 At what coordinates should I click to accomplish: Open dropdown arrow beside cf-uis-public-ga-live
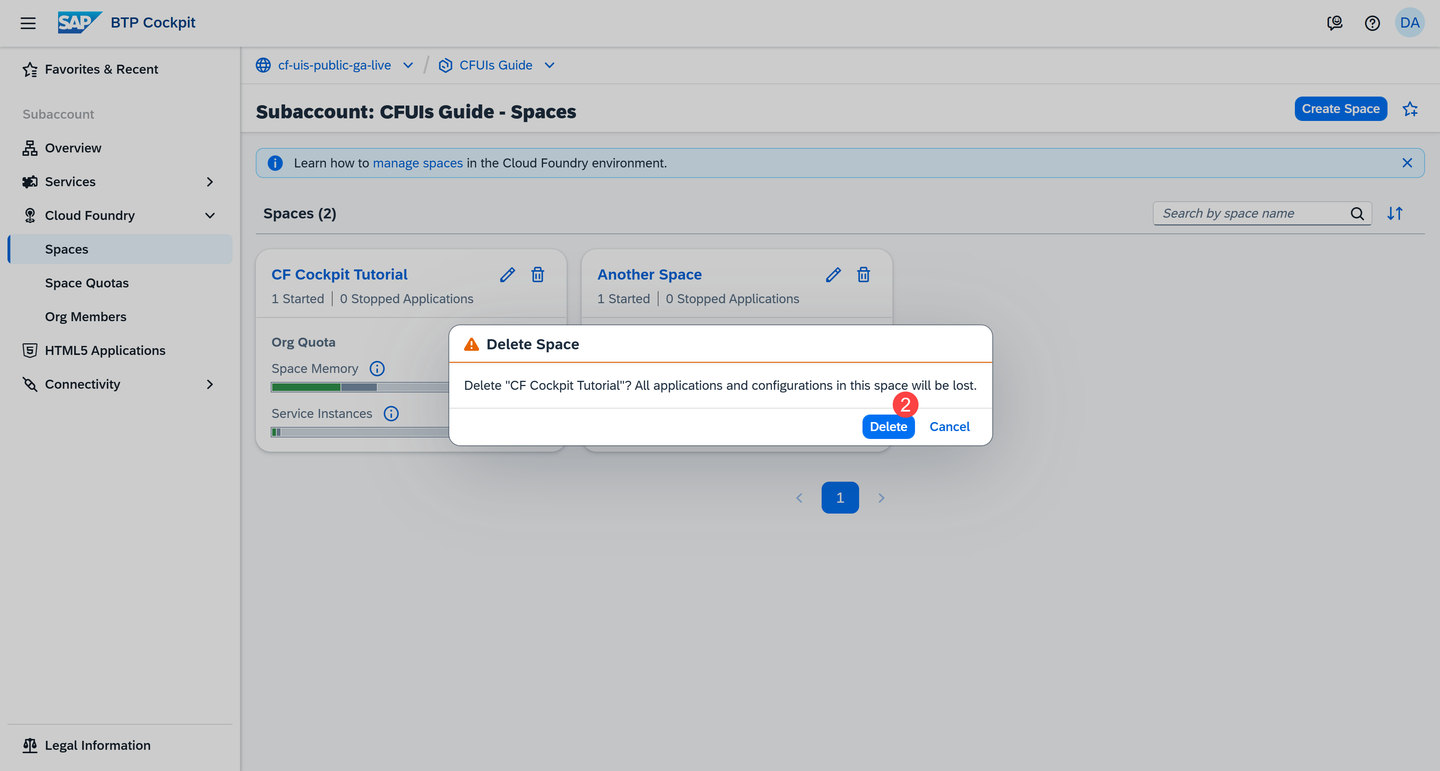[408, 66]
